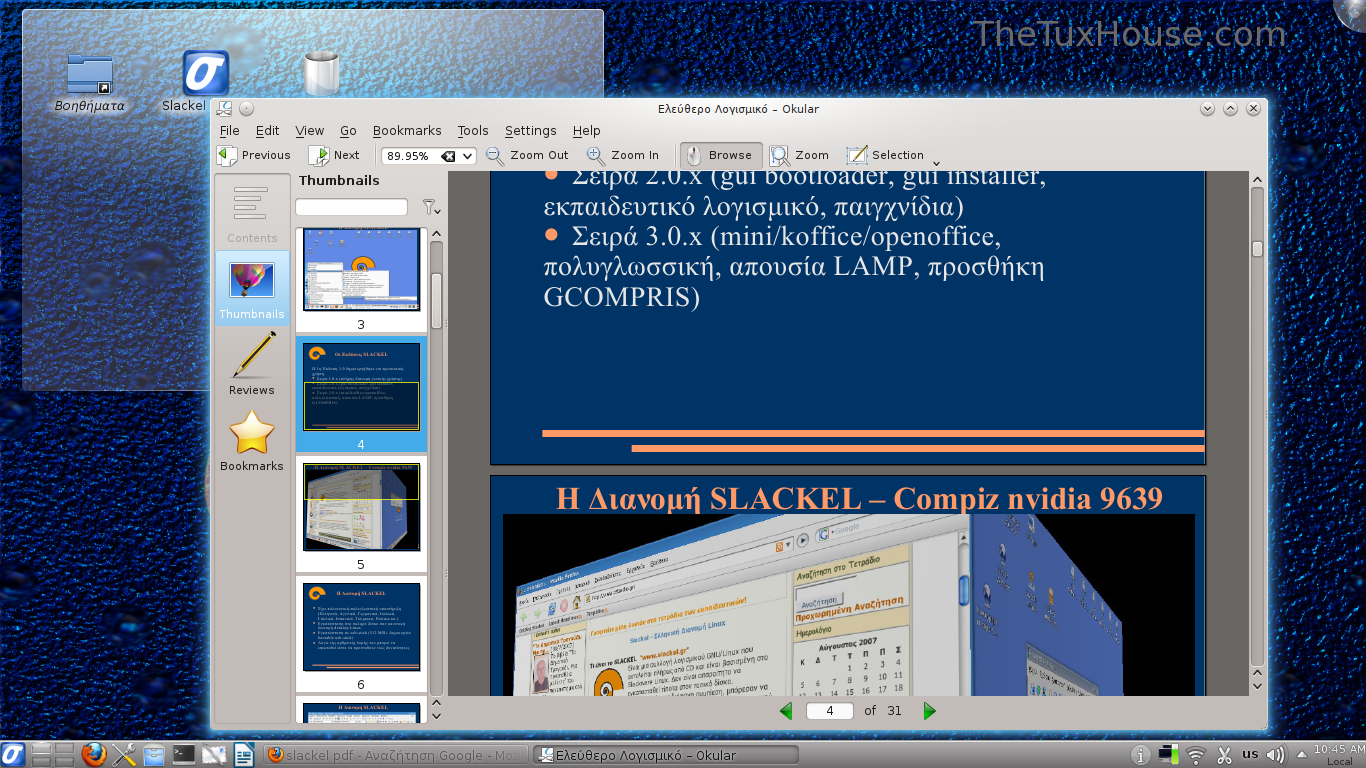
Task: Enable the Selection tool
Action: 885,155
